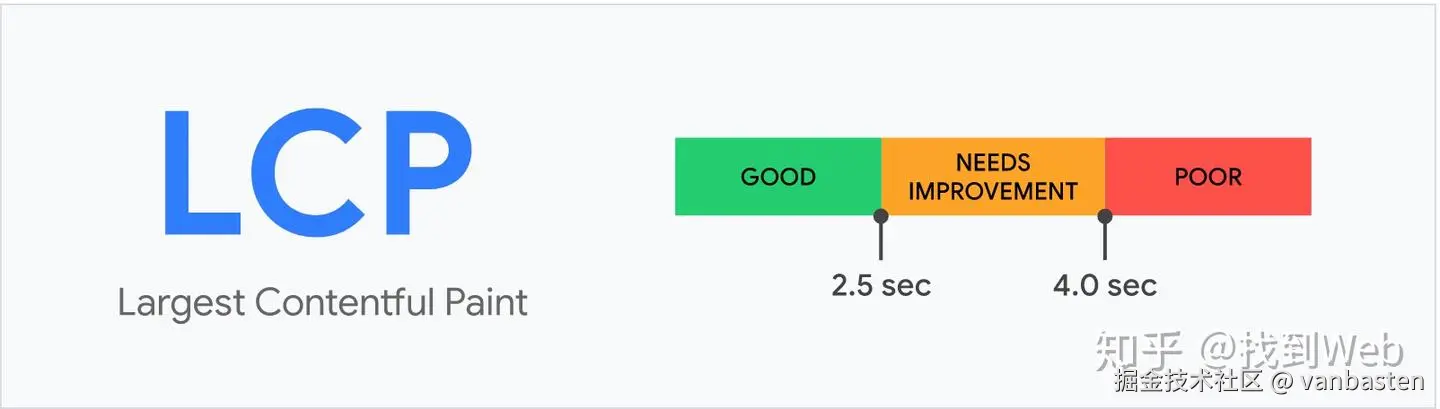
Task: Select the word "Paint" in the caption
Action: click(x=484, y=302)
